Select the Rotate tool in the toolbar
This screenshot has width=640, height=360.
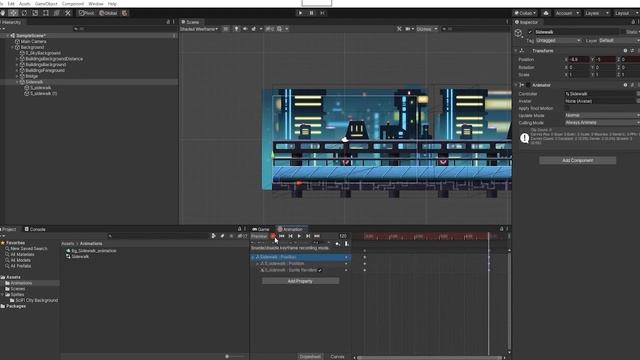click(24, 13)
